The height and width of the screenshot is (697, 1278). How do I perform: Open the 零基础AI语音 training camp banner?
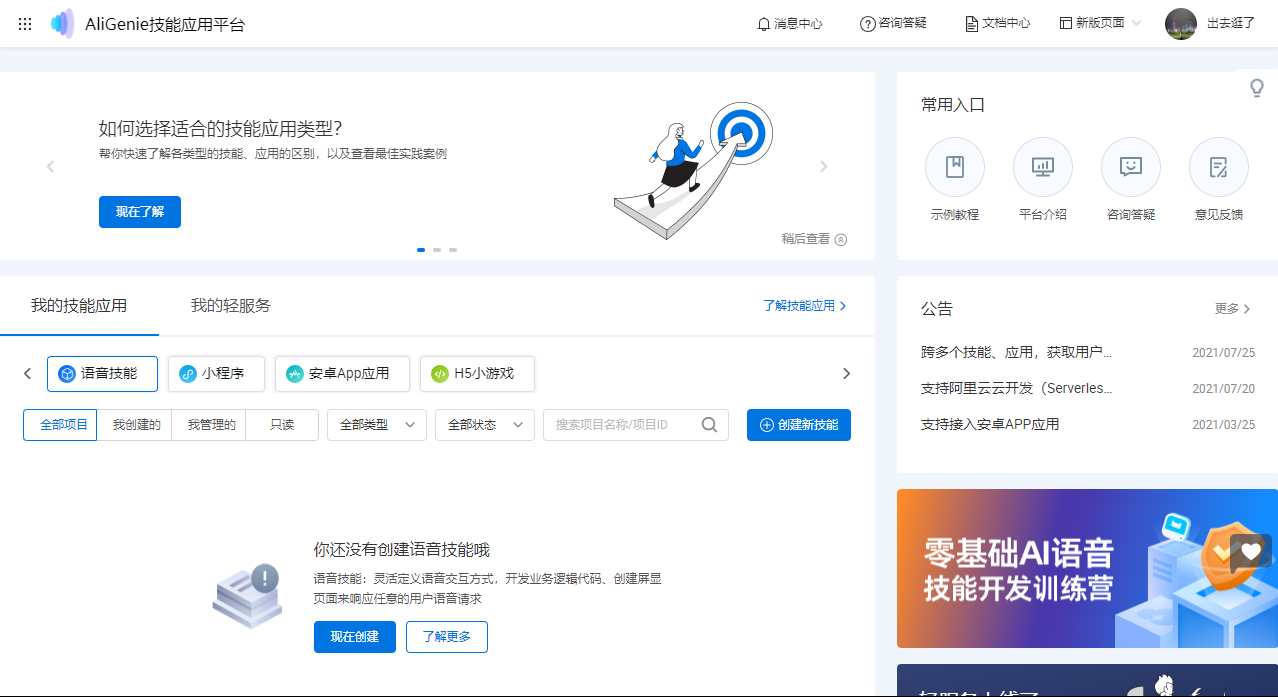pos(1087,568)
